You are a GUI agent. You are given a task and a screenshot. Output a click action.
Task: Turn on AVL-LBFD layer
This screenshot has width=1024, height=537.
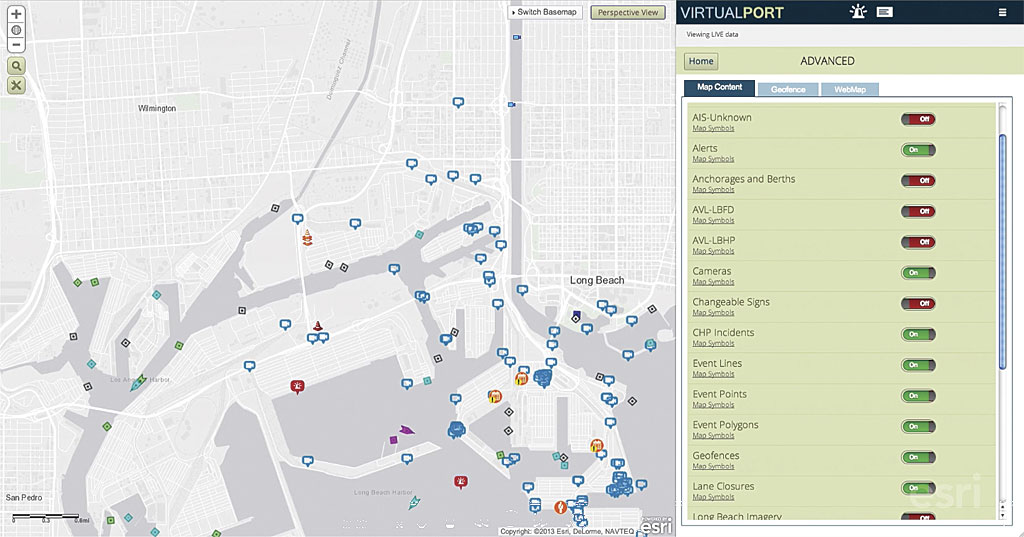[918, 211]
